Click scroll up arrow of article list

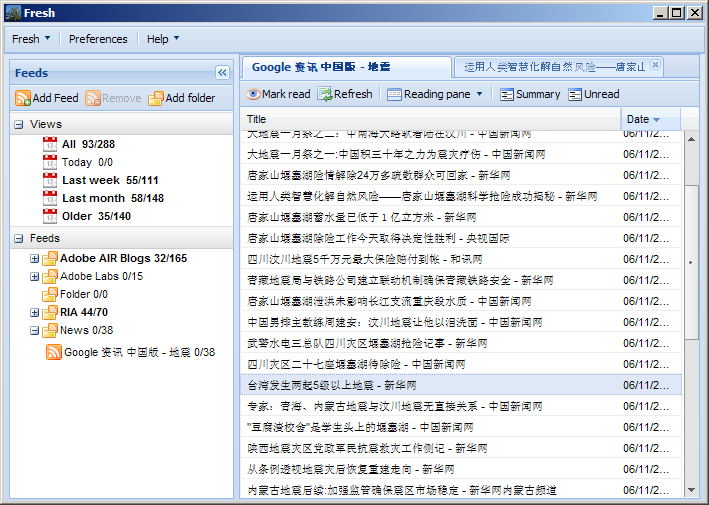[691, 139]
